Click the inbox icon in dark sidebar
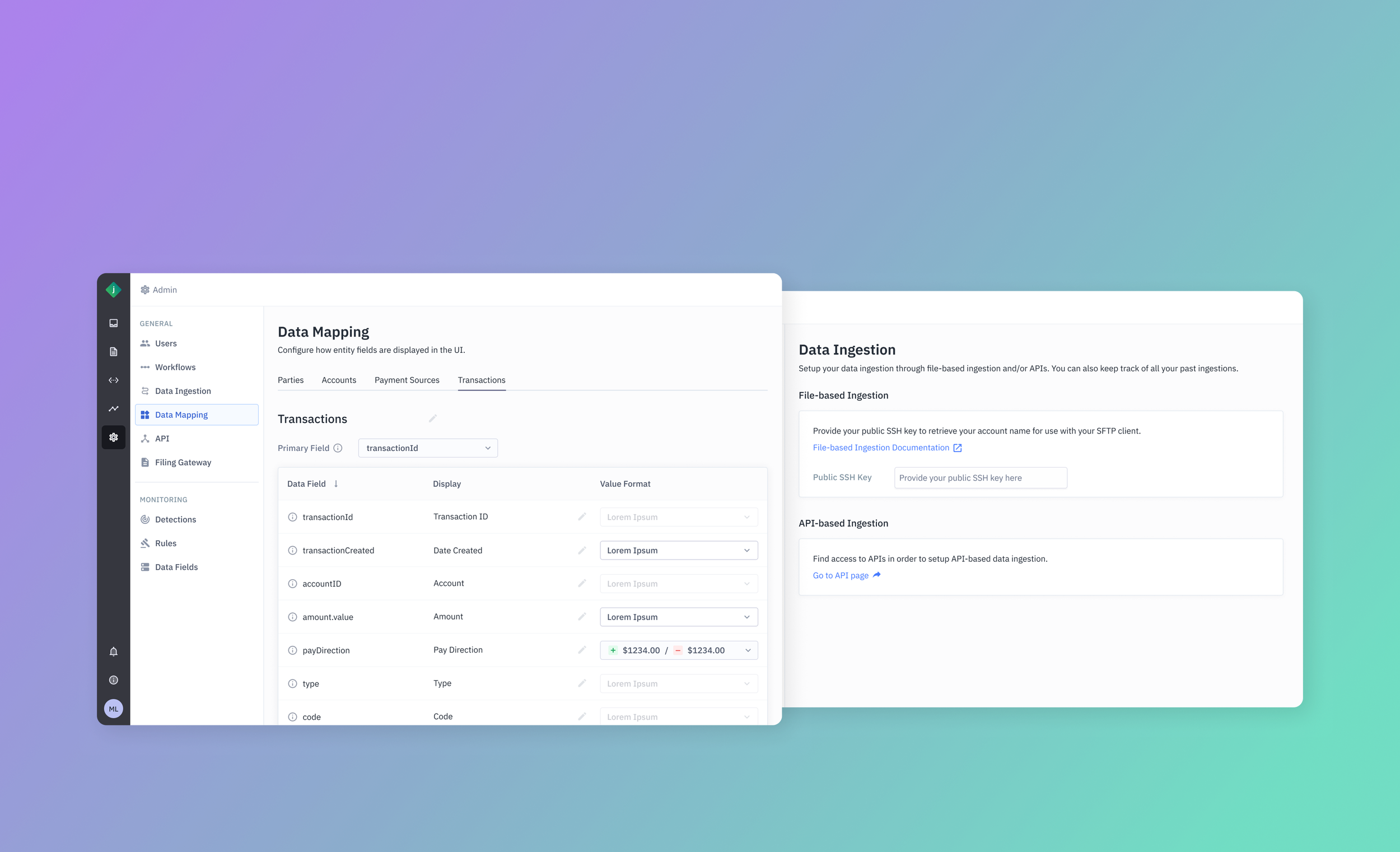1400x852 pixels. (114, 323)
